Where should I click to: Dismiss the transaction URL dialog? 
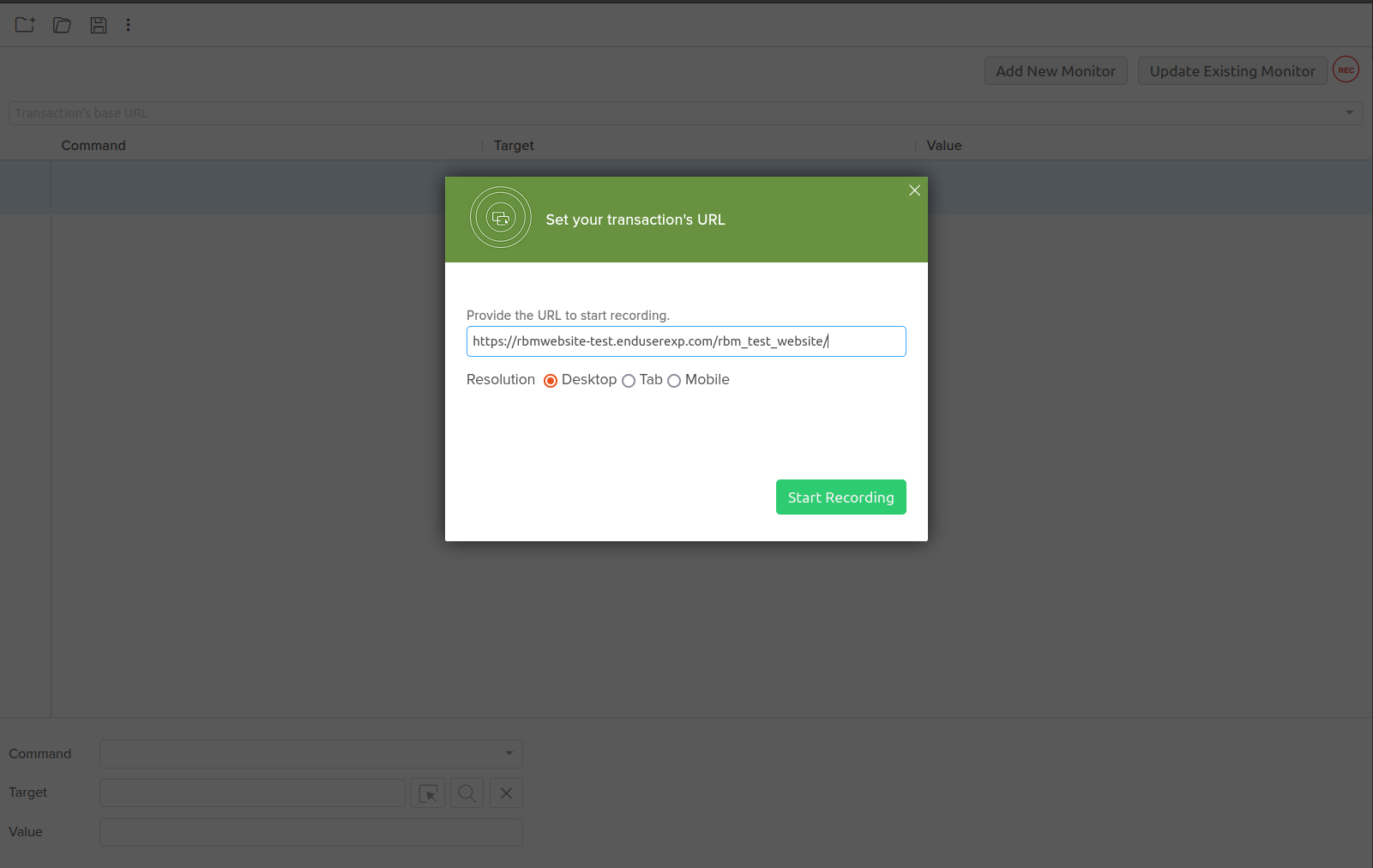point(914,190)
